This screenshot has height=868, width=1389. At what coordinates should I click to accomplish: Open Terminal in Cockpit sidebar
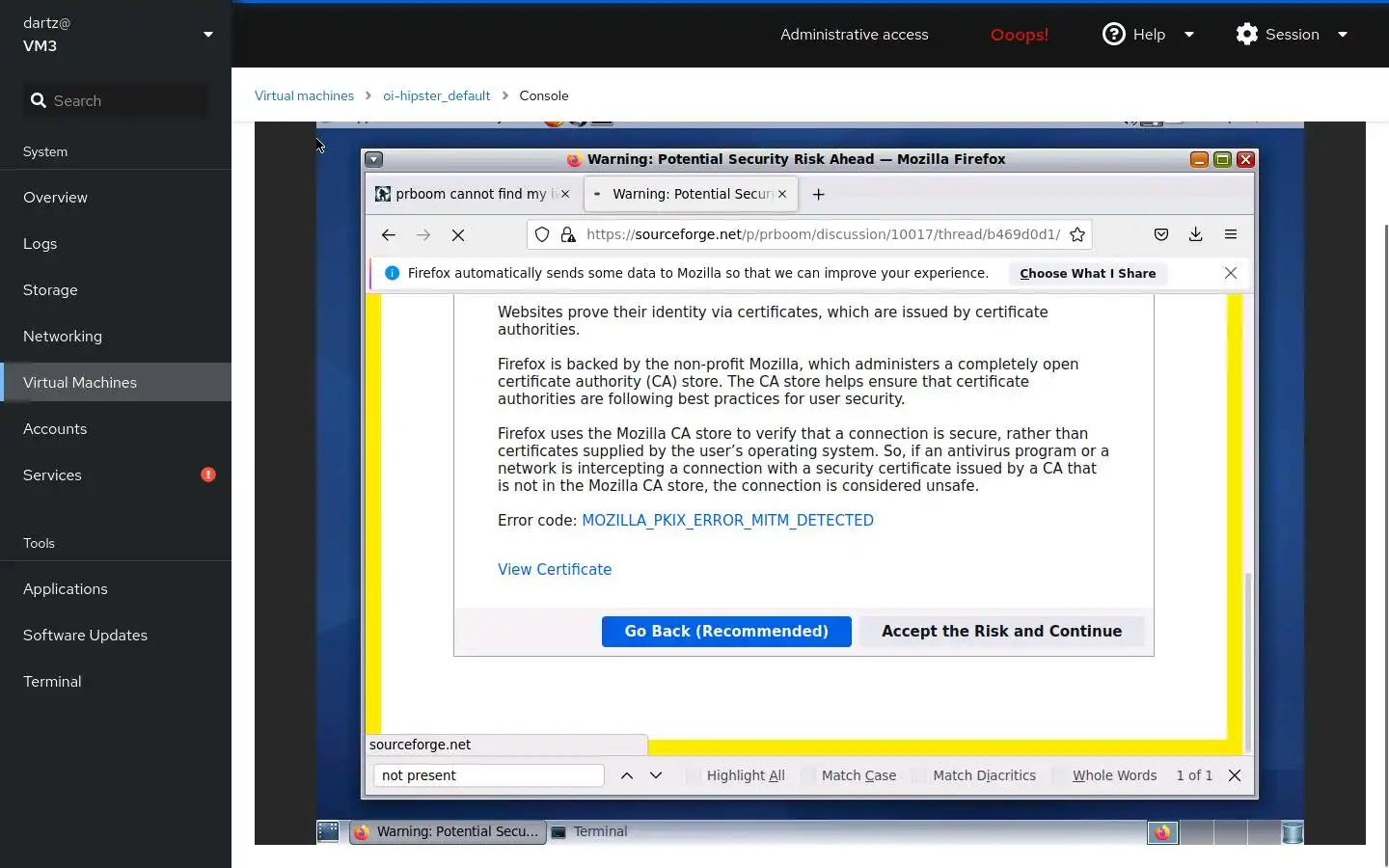coord(116,681)
